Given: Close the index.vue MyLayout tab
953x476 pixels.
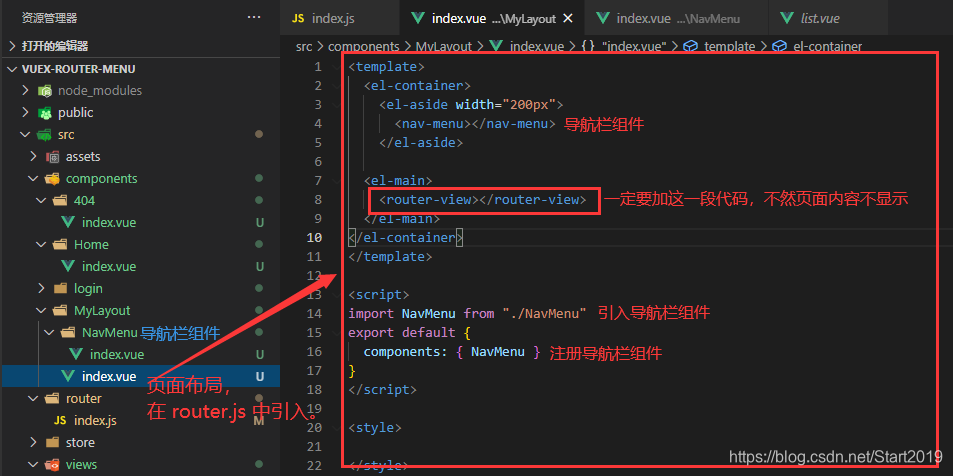Looking at the screenshot, I should pyautogui.click(x=568, y=18).
